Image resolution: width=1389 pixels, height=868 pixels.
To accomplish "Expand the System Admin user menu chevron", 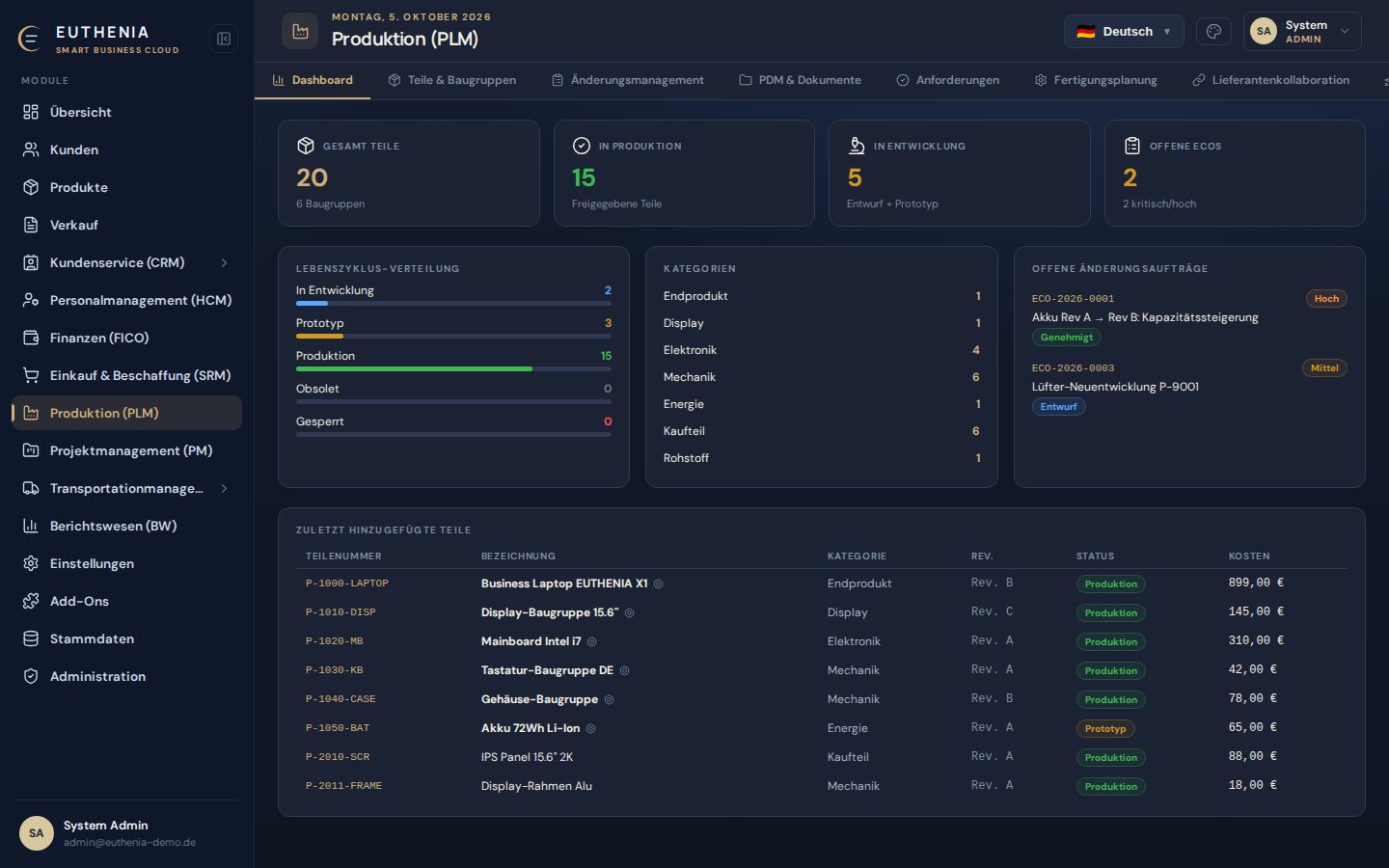I will 1345,32.
